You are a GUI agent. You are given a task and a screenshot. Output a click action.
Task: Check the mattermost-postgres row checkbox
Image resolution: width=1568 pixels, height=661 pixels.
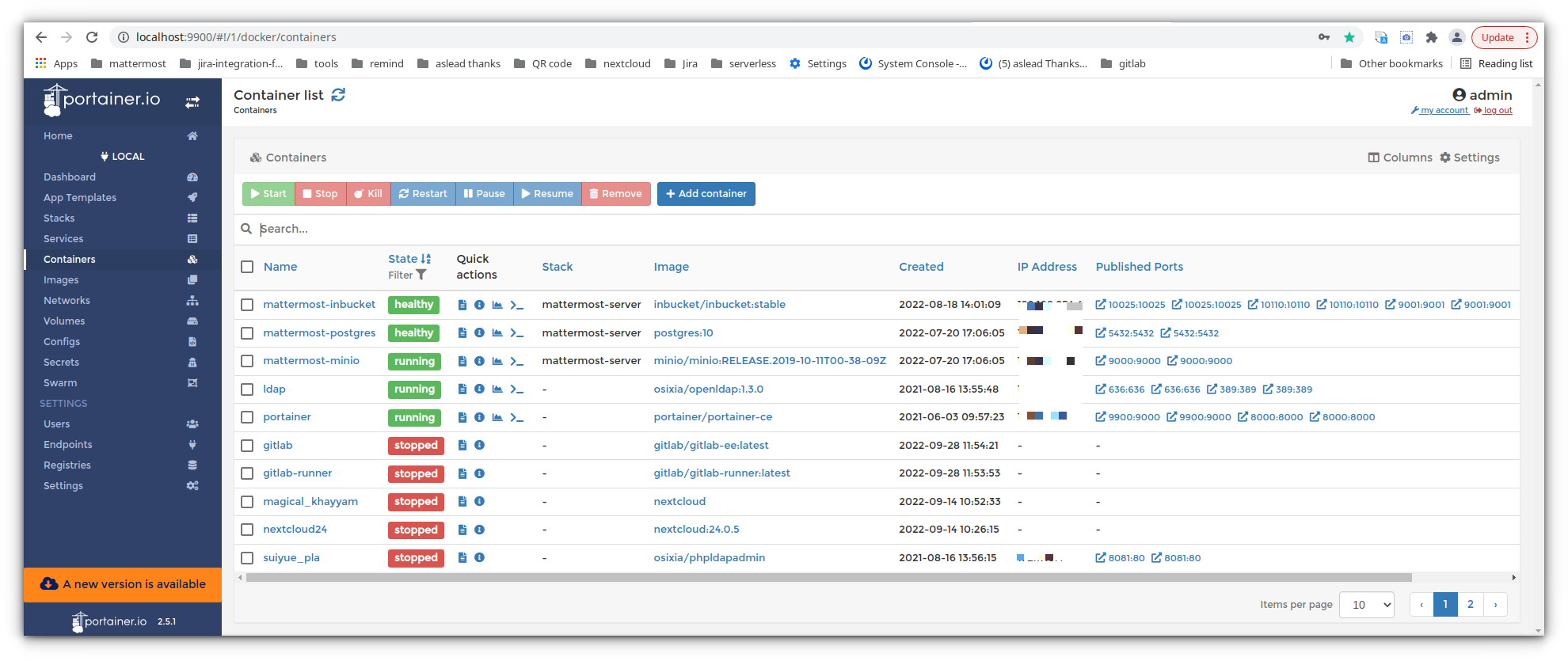(247, 333)
